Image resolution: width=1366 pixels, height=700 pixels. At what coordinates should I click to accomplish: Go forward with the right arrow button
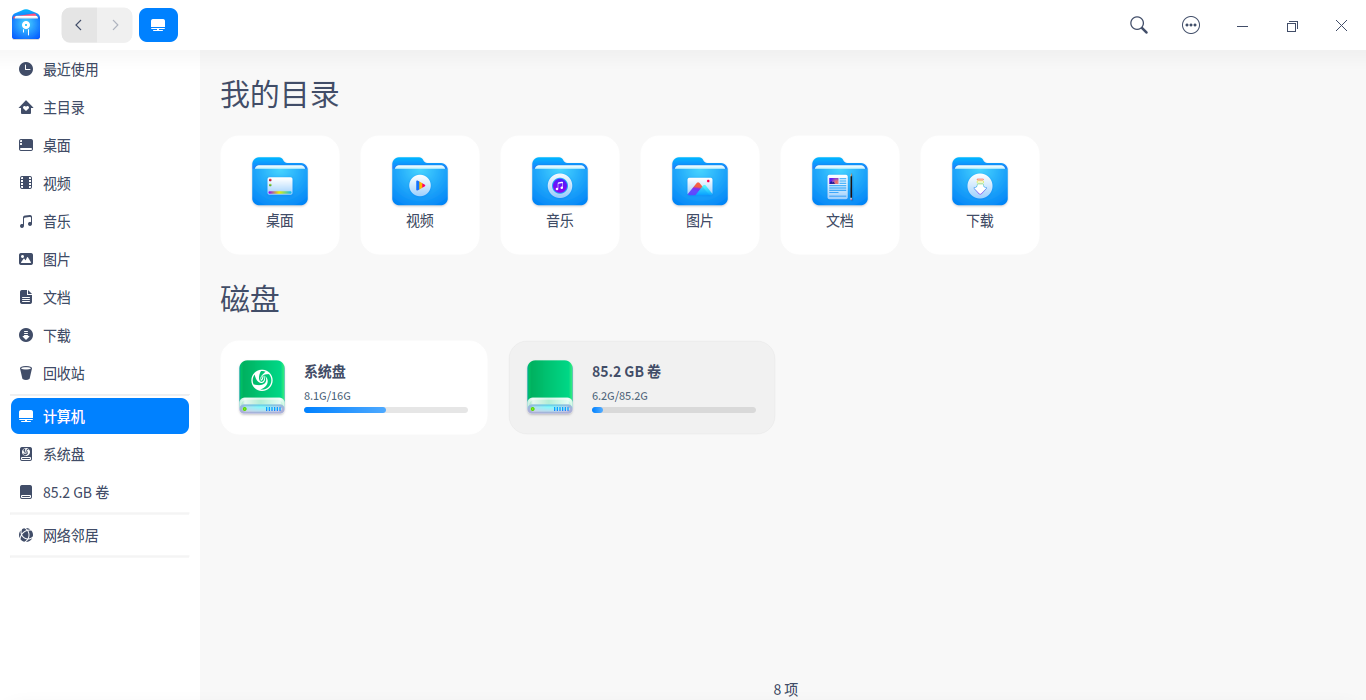pos(115,25)
